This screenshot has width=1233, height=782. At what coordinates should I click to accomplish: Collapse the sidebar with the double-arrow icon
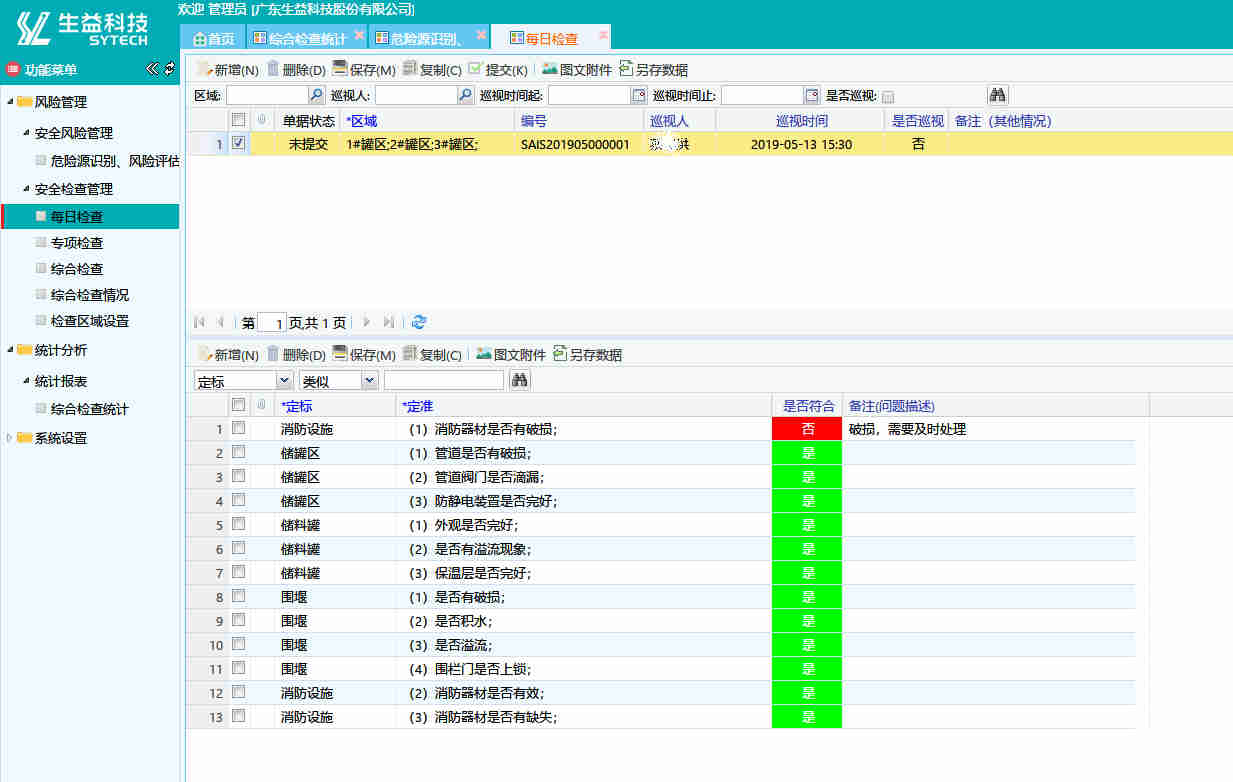152,69
